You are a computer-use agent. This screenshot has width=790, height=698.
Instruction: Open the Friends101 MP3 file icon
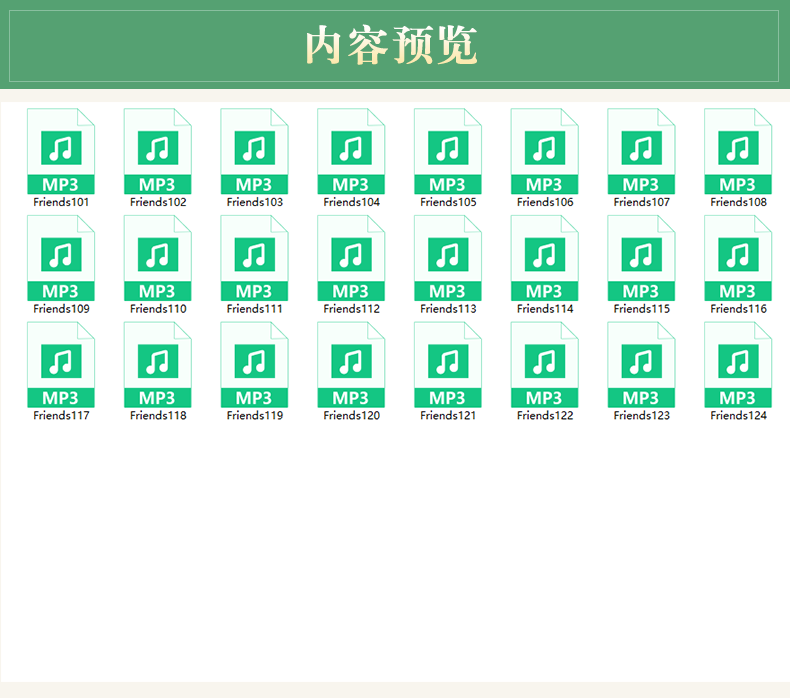click(61, 151)
